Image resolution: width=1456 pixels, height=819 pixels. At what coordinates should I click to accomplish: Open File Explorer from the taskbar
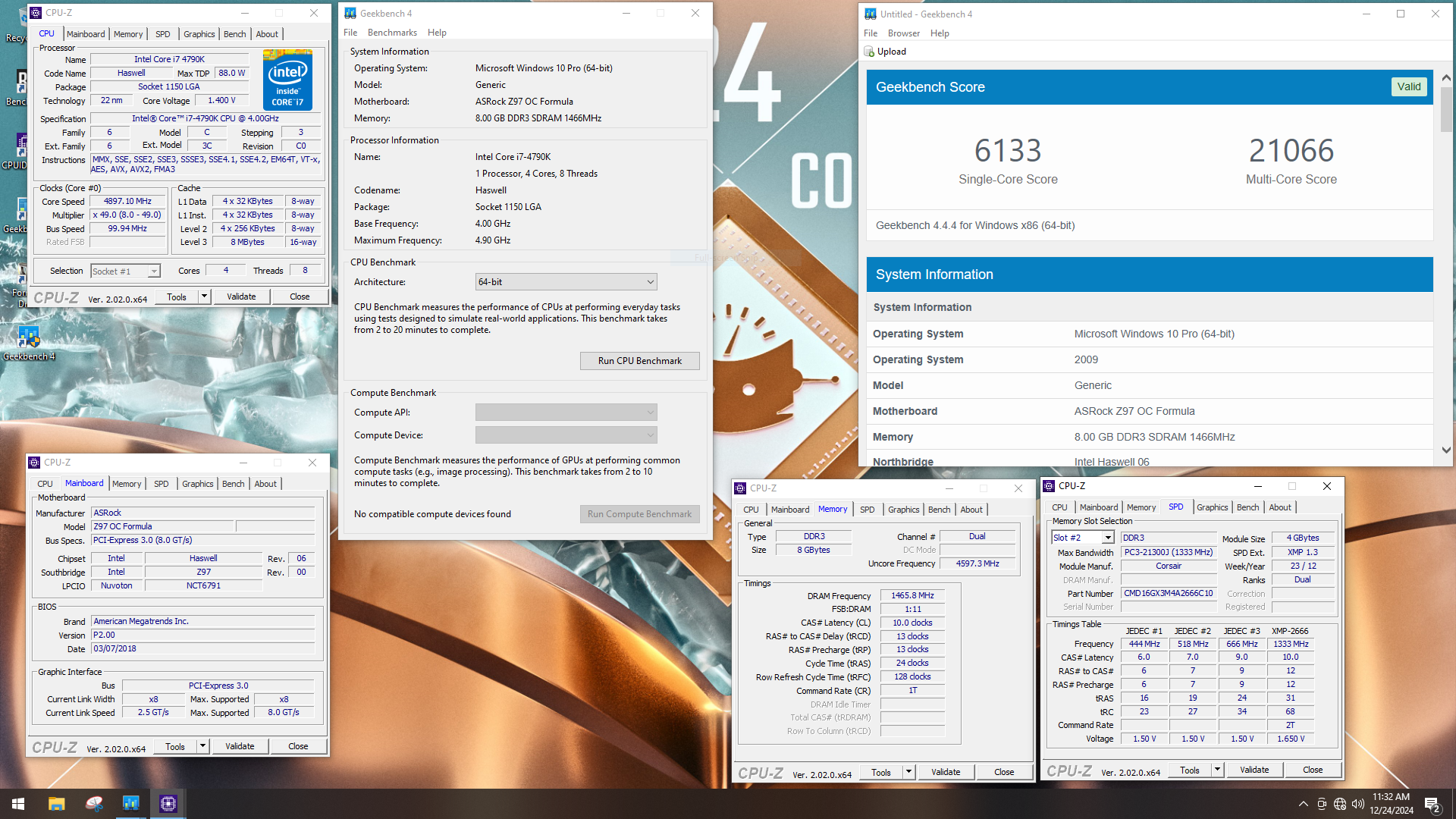click(56, 804)
